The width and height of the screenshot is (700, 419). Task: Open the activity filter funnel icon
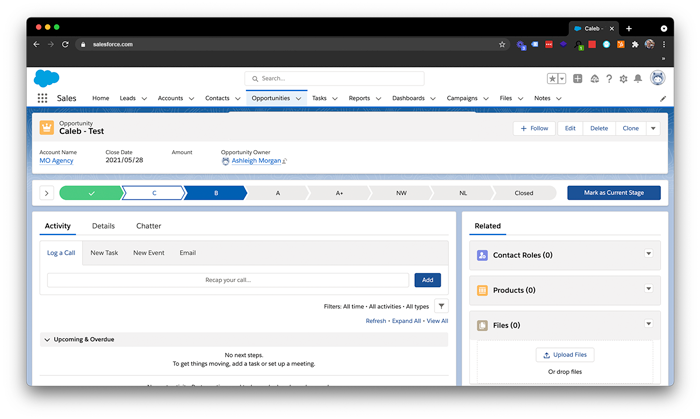[441, 306]
